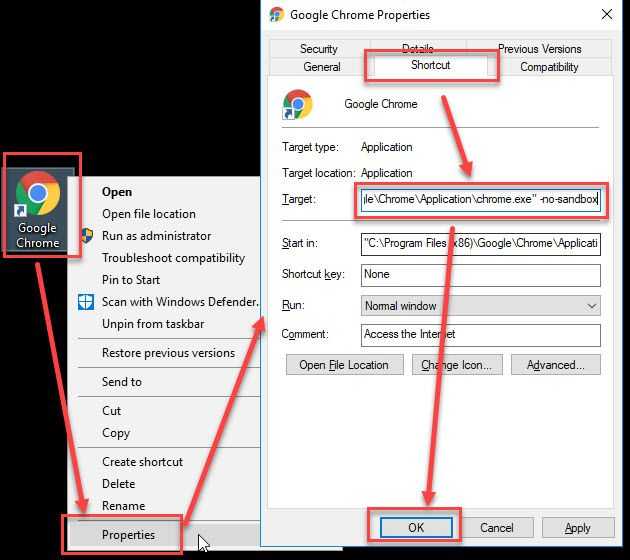Screen dimensions: 630x560
Task: Confirm with the OK button
Action: click(416, 527)
